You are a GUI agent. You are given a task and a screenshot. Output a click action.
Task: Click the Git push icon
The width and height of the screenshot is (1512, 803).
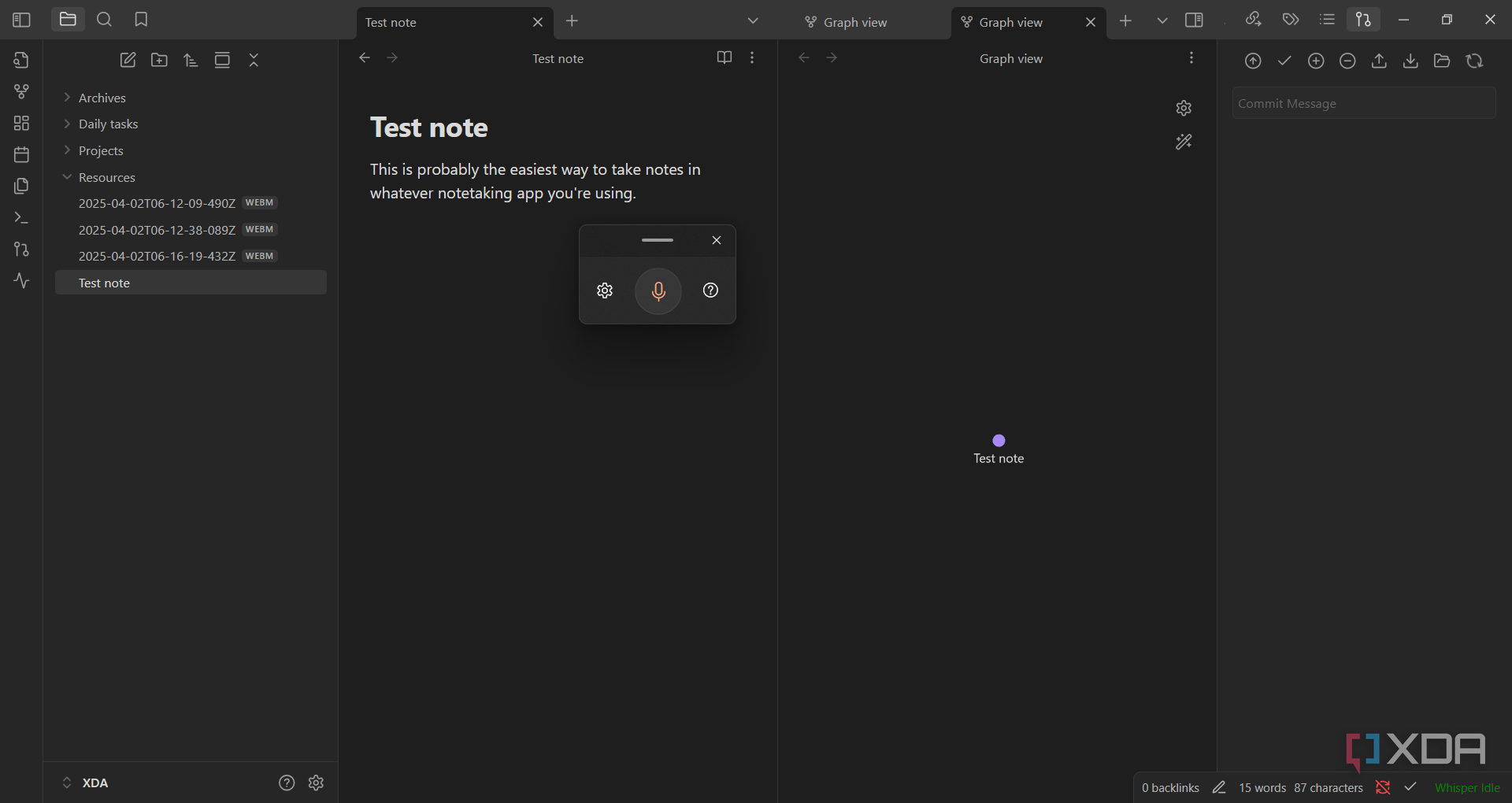[1379, 61]
